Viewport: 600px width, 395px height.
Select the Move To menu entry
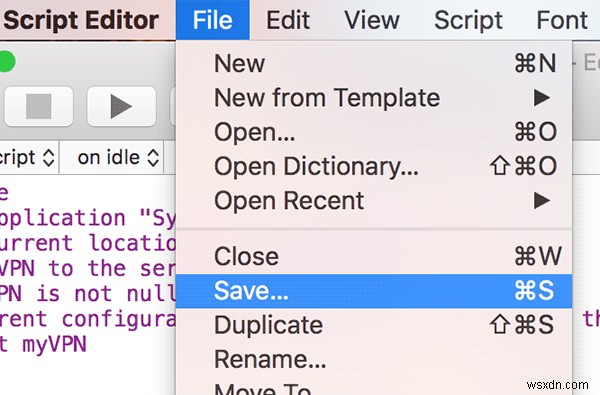[374, 387]
